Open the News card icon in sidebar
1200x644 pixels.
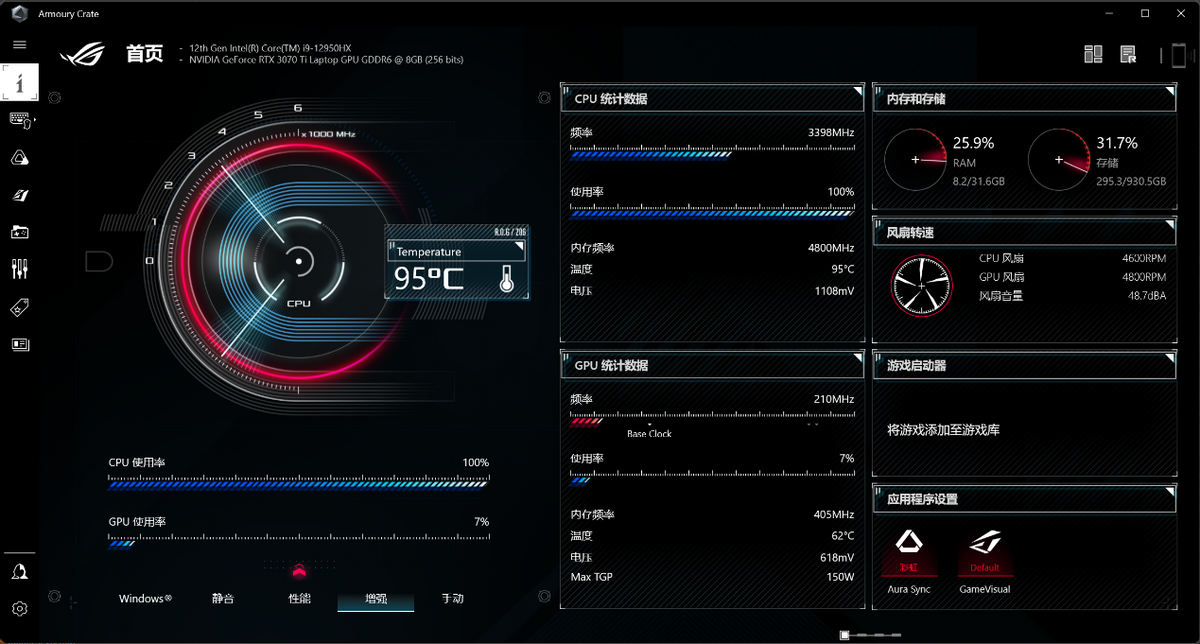point(19,345)
